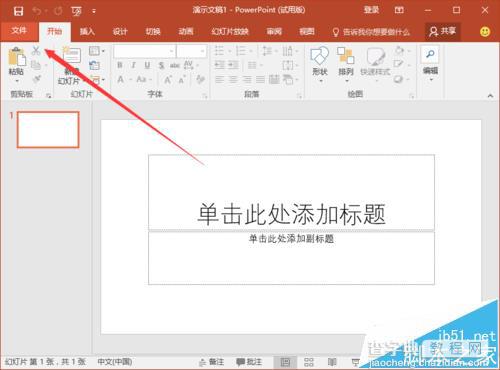Click the New Slide (新建幻灯片) icon
The image size is (500, 370).
pyautogui.click(x=72, y=55)
